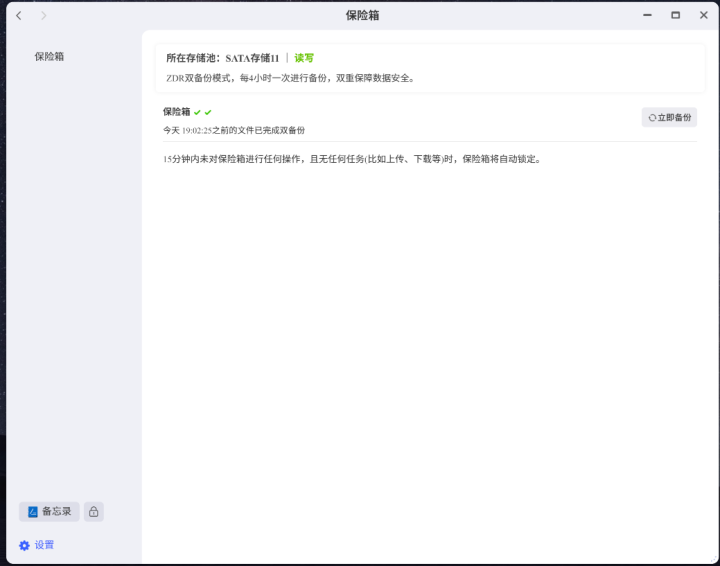Image resolution: width=720 pixels, height=566 pixels.
Task: Click the ZDR双备份模式 description text
Action: 290,77
